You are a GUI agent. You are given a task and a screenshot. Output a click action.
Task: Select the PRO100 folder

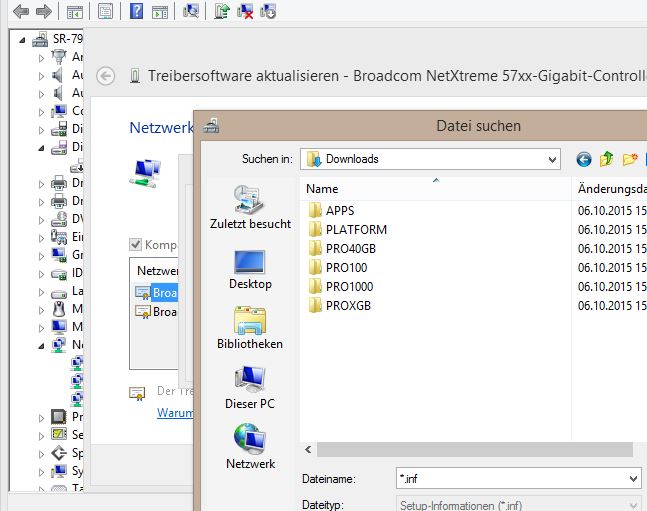click(x=338, y=267)
